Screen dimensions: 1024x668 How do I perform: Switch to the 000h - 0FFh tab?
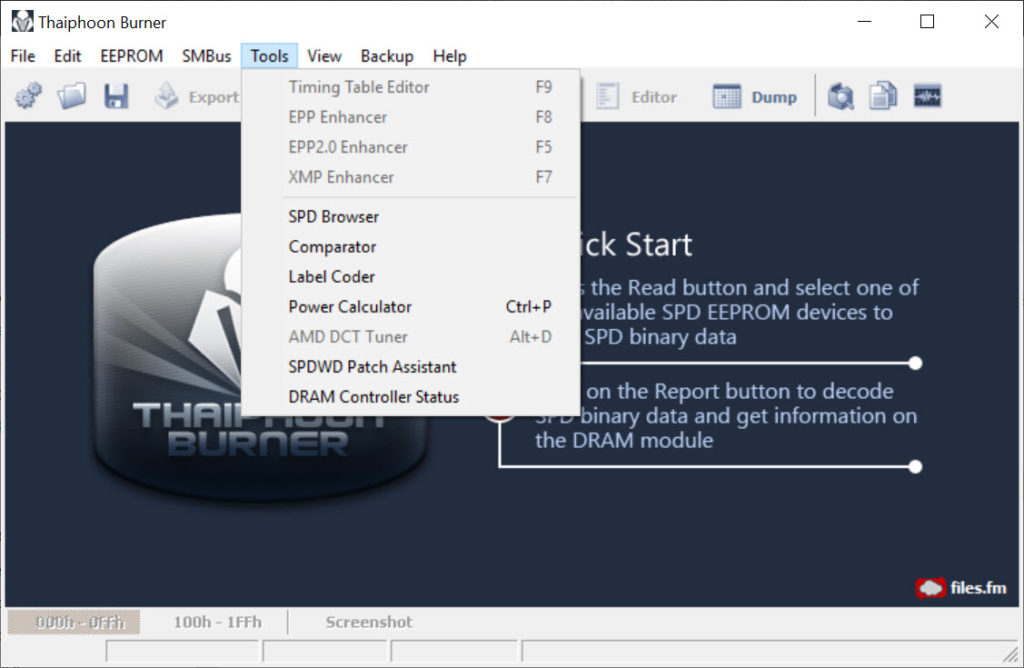click(74, 622)
